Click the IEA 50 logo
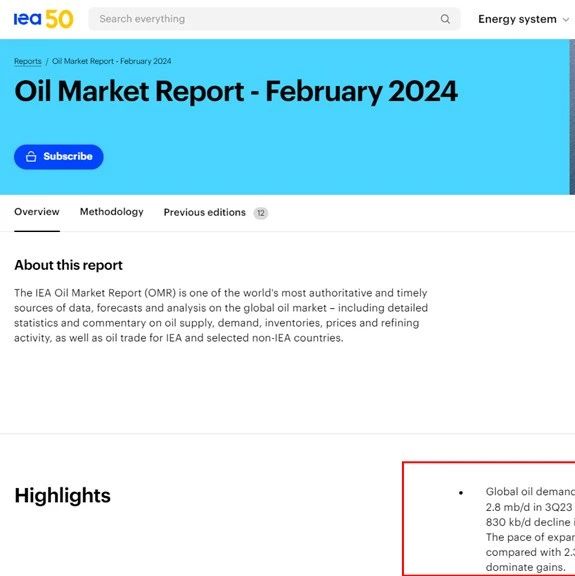This screenshot has height=576, width=575. [43, 19]
